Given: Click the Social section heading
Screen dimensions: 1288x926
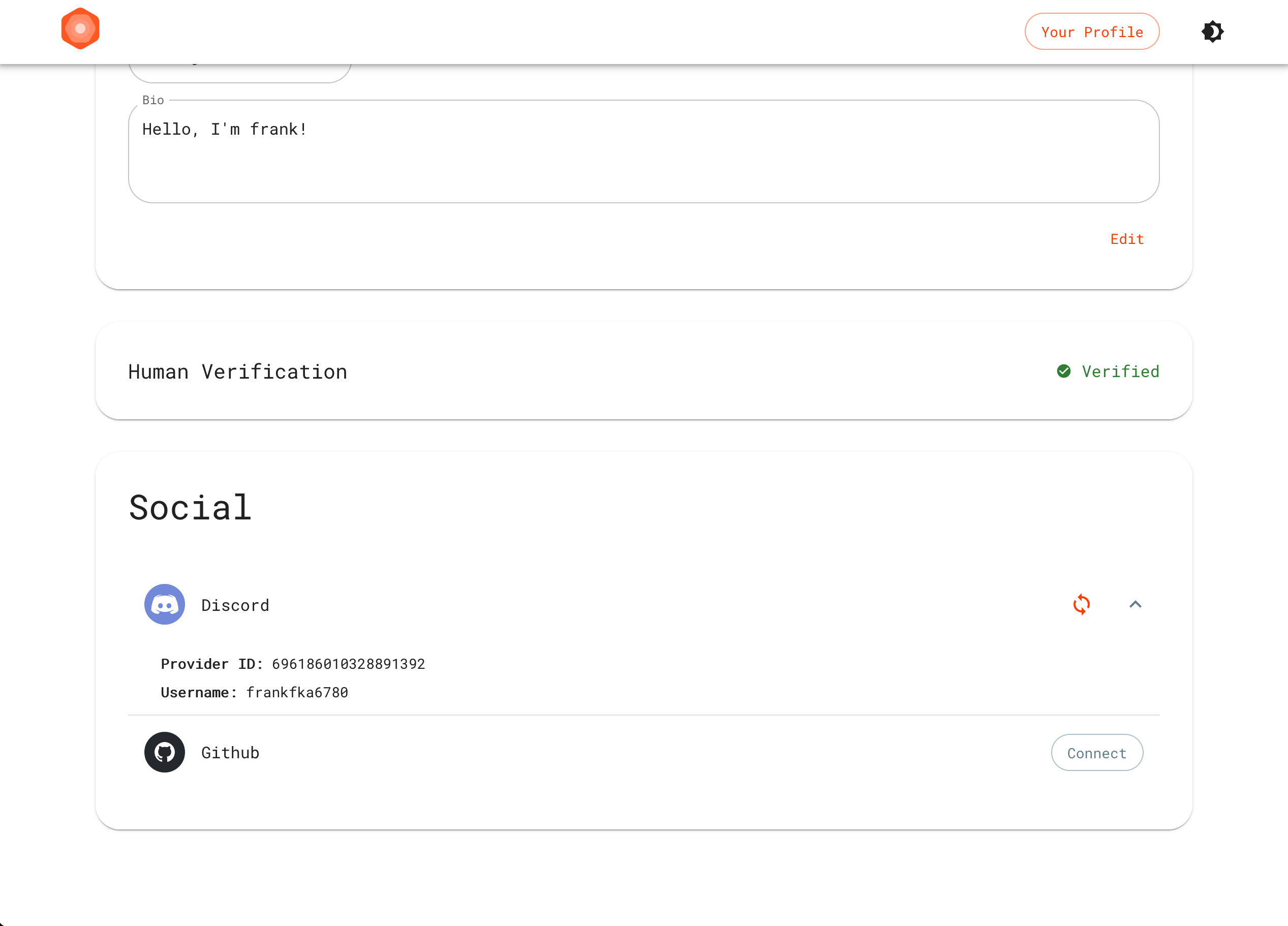Looking at the screenshot, I should pyautogui.click(x=190, y=507).
